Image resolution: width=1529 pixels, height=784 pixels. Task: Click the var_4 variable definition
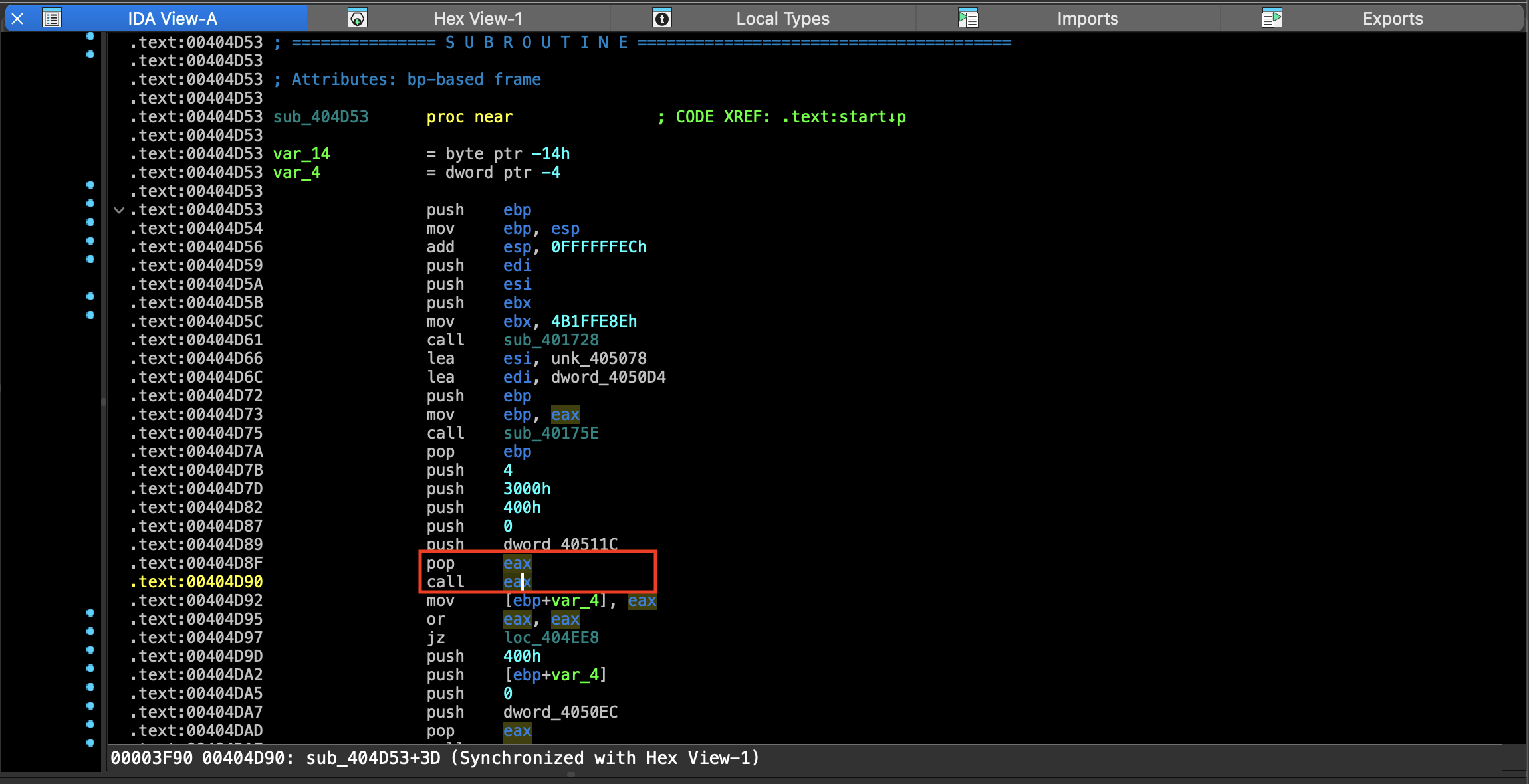(x=297, y=173)
